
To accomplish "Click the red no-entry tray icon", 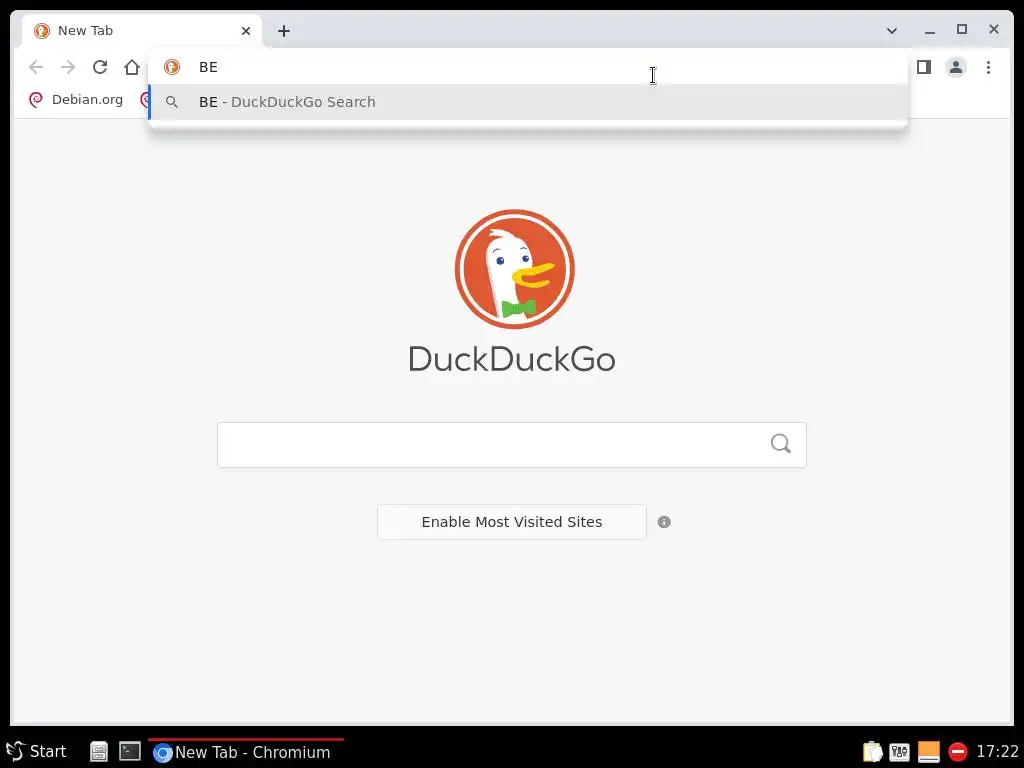I will click(957, 752).
